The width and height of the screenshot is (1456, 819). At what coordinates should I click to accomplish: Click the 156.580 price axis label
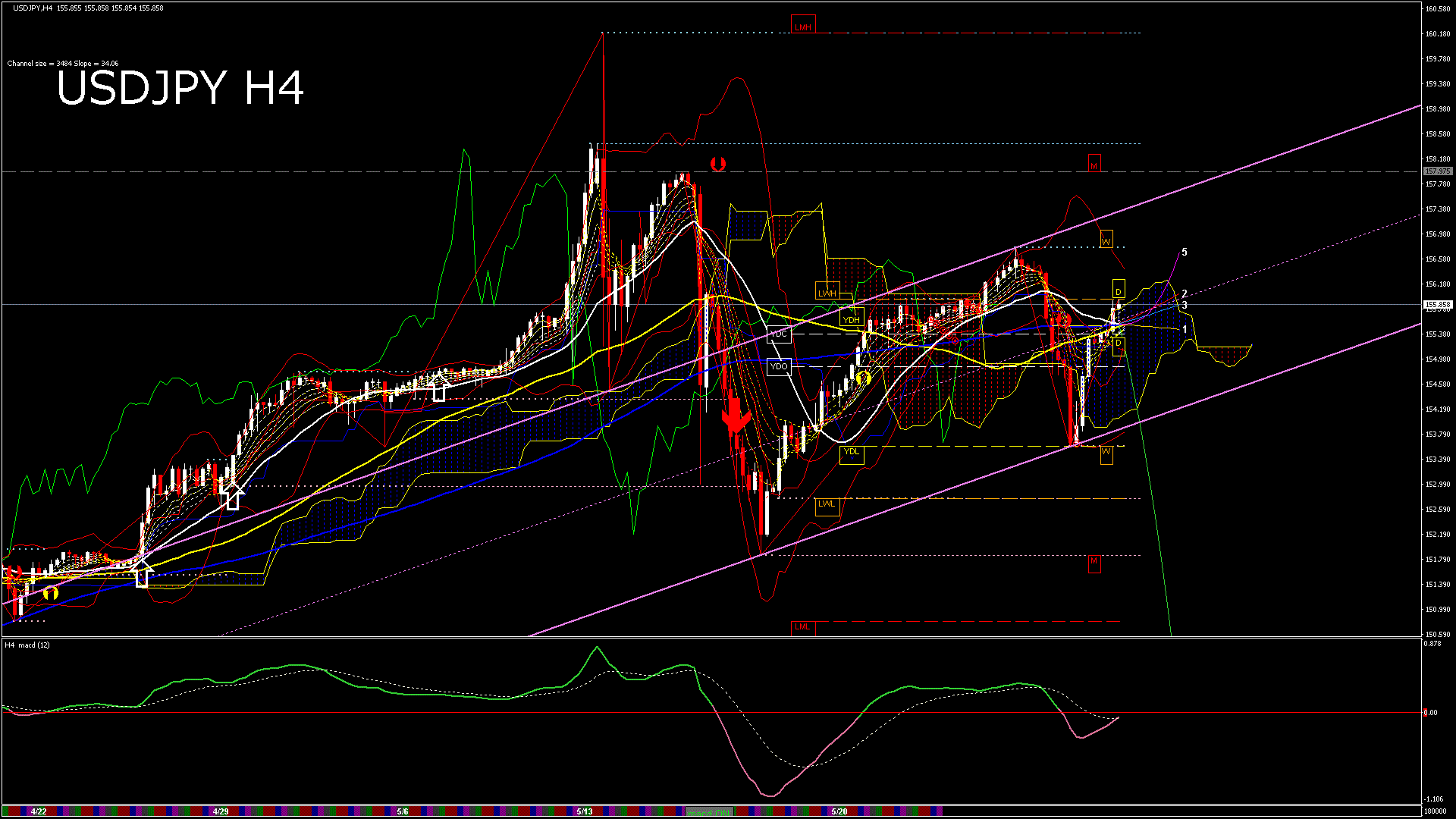coord(1438,259)
